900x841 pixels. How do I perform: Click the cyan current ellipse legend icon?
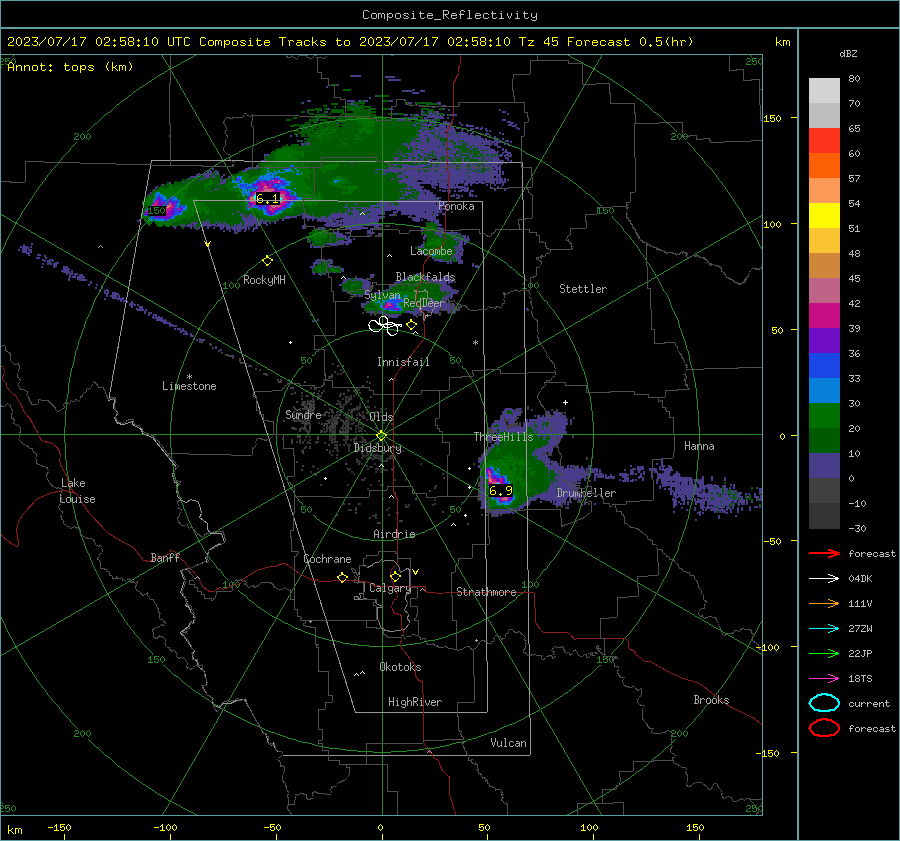(x=824, y=703)
